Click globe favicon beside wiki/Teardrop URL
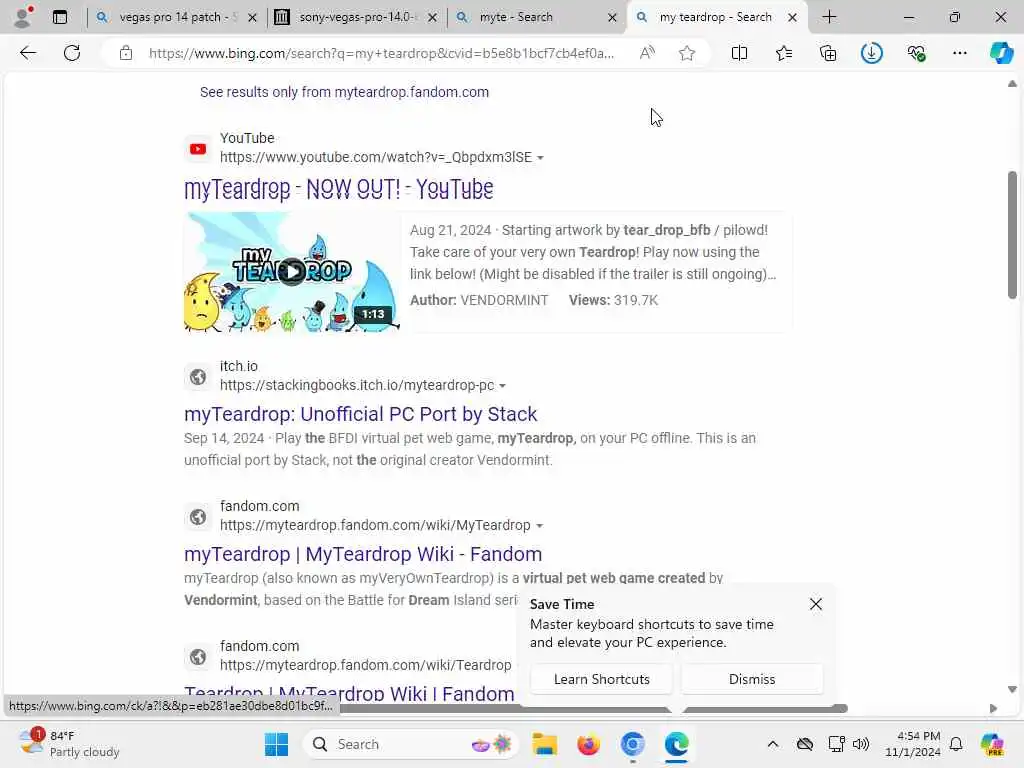The width and height of the screenshot is (1024, 768). pyautogui.click(x=198, y=656)
